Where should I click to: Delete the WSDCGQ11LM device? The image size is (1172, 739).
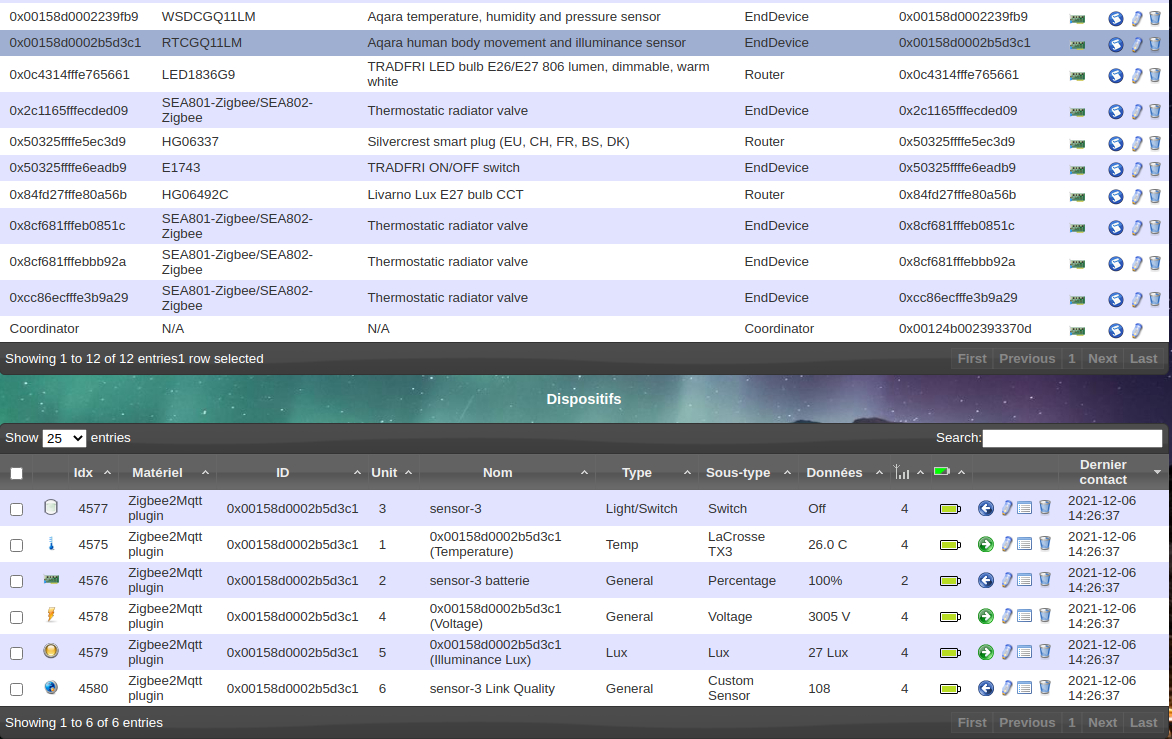[x=1155, y=17]
